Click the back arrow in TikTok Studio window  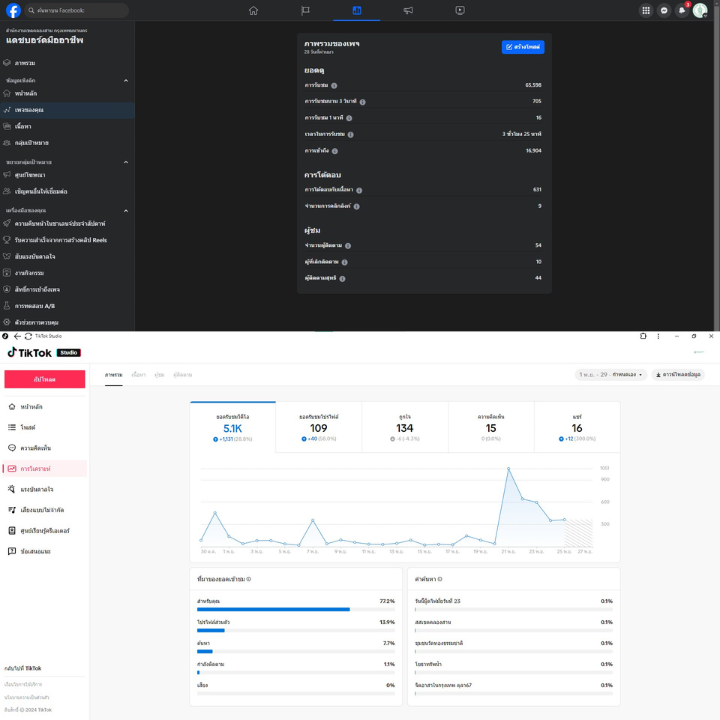point(17,336)
